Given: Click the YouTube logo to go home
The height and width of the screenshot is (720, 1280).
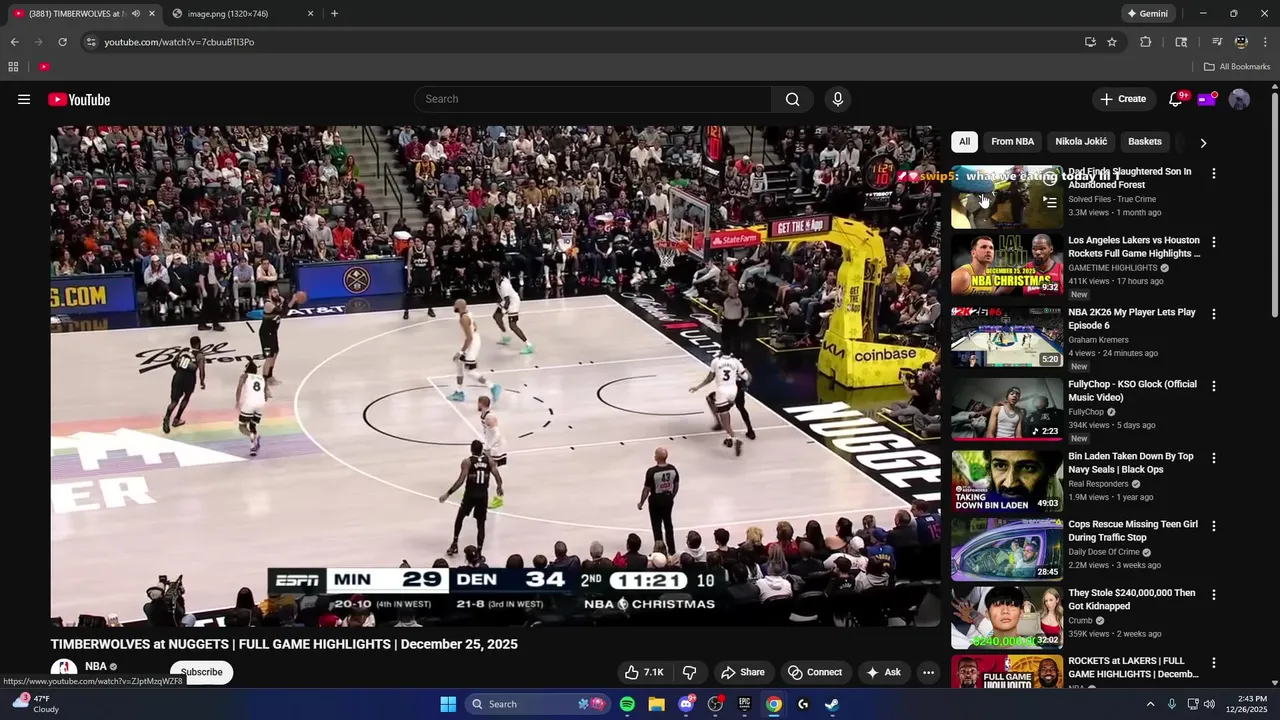Looking at the screenshot, I should pyautogui.click(x=79, y=99).
